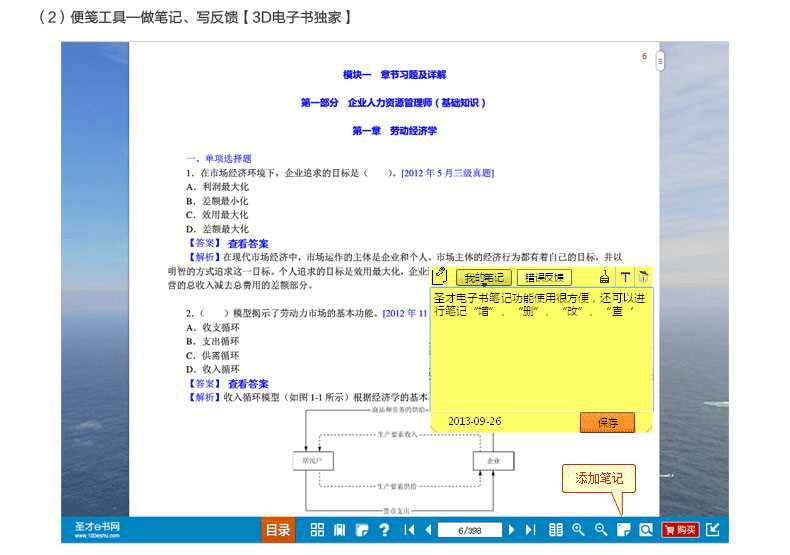Open the search tool in the toolbar

tap(646, 530)
